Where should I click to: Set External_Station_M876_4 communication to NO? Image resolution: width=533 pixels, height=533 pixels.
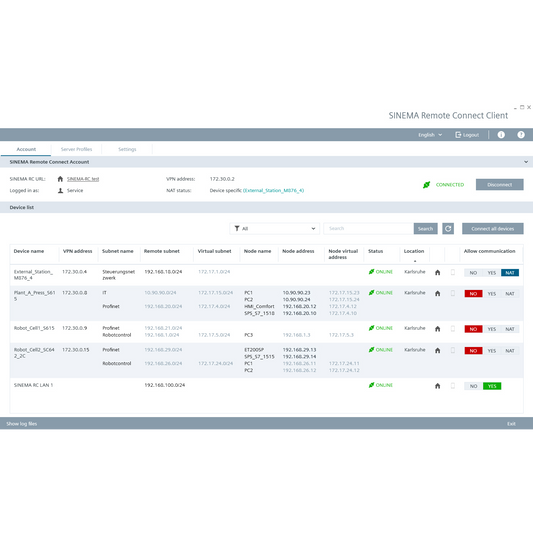(473, 273)
